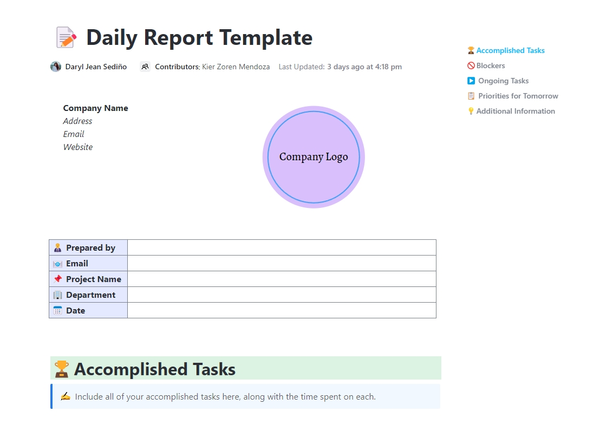Click the Daily Report Template title text
600x425 pixels.
[x=199, y=39]
